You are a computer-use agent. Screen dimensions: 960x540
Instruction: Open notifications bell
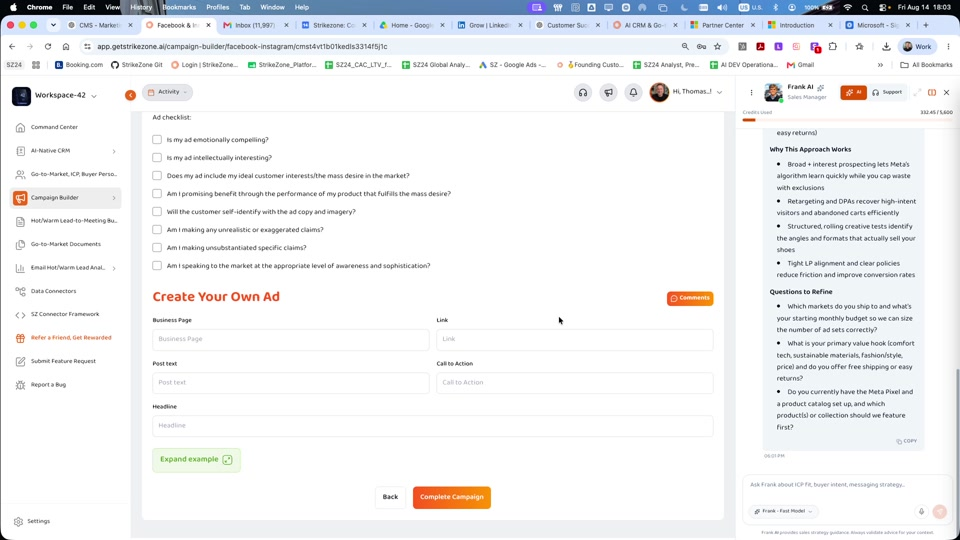(x=633, y=92)
